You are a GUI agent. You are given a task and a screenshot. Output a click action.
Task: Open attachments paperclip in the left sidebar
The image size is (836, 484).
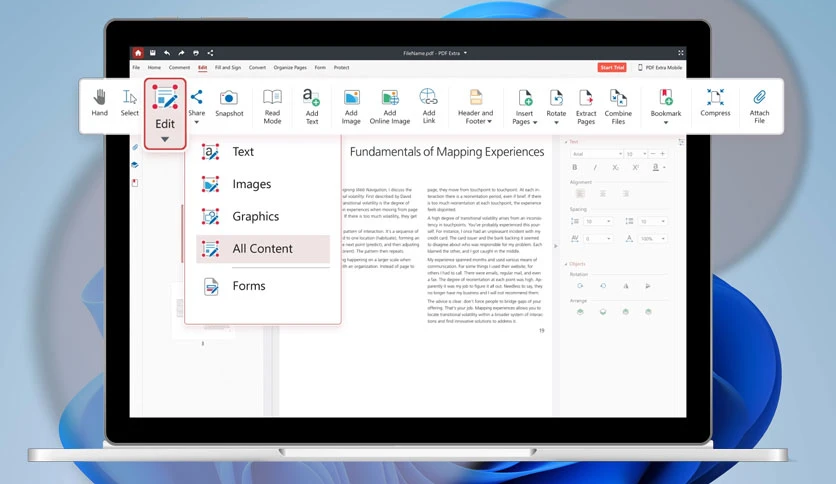135,147
